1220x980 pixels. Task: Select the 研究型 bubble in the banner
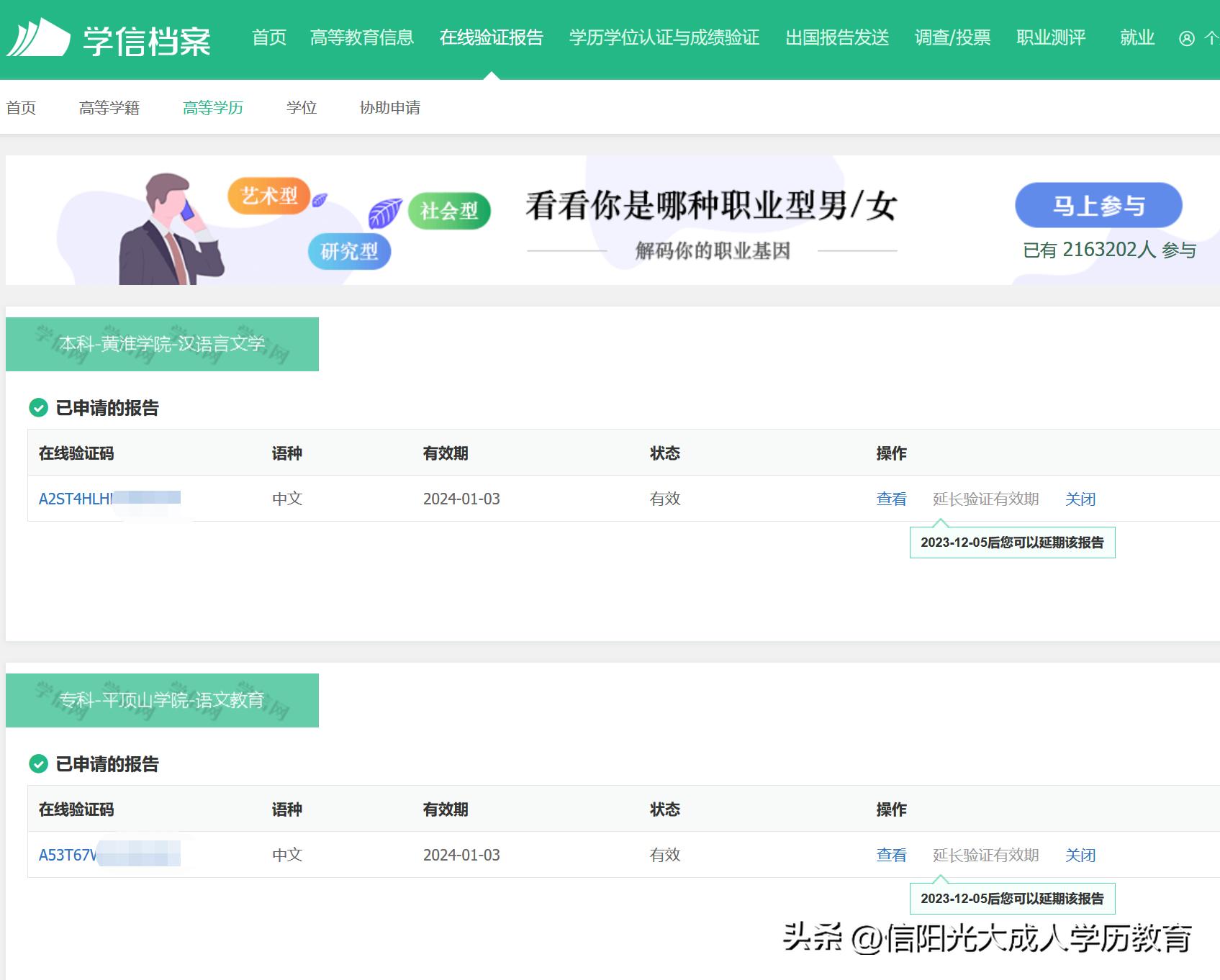(350, 251)
